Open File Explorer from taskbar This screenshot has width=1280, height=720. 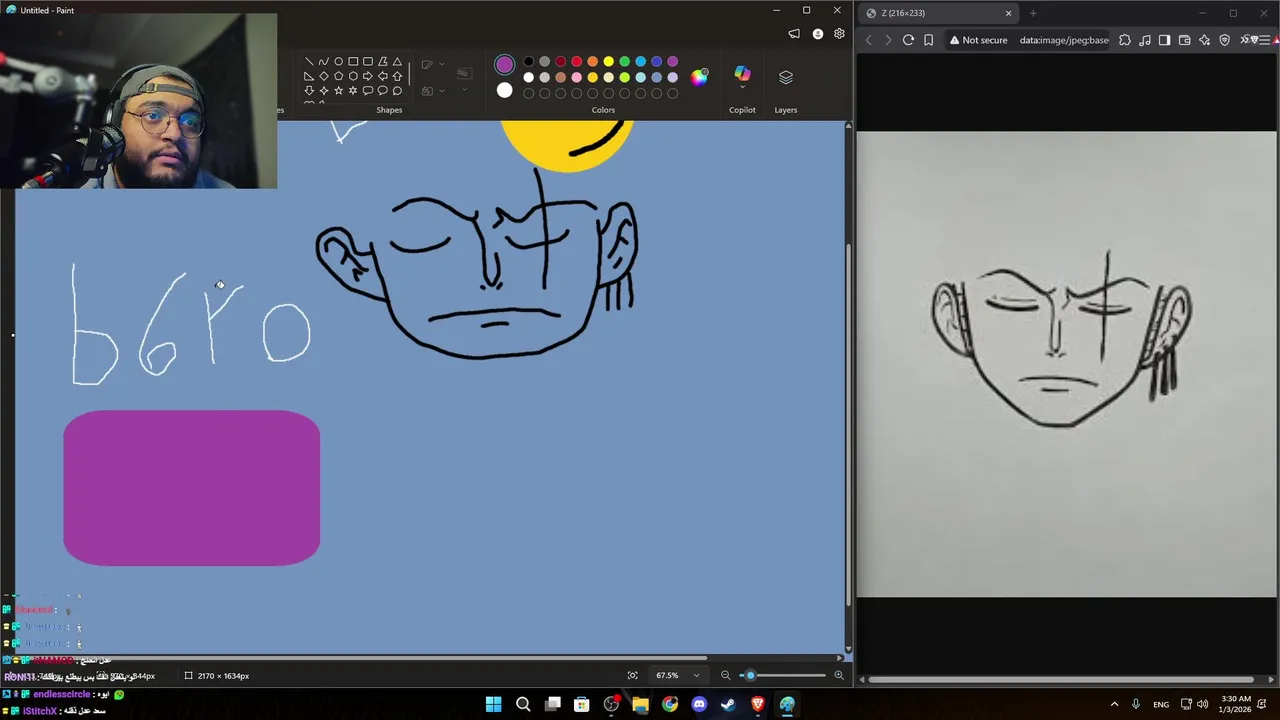(640, 704)
